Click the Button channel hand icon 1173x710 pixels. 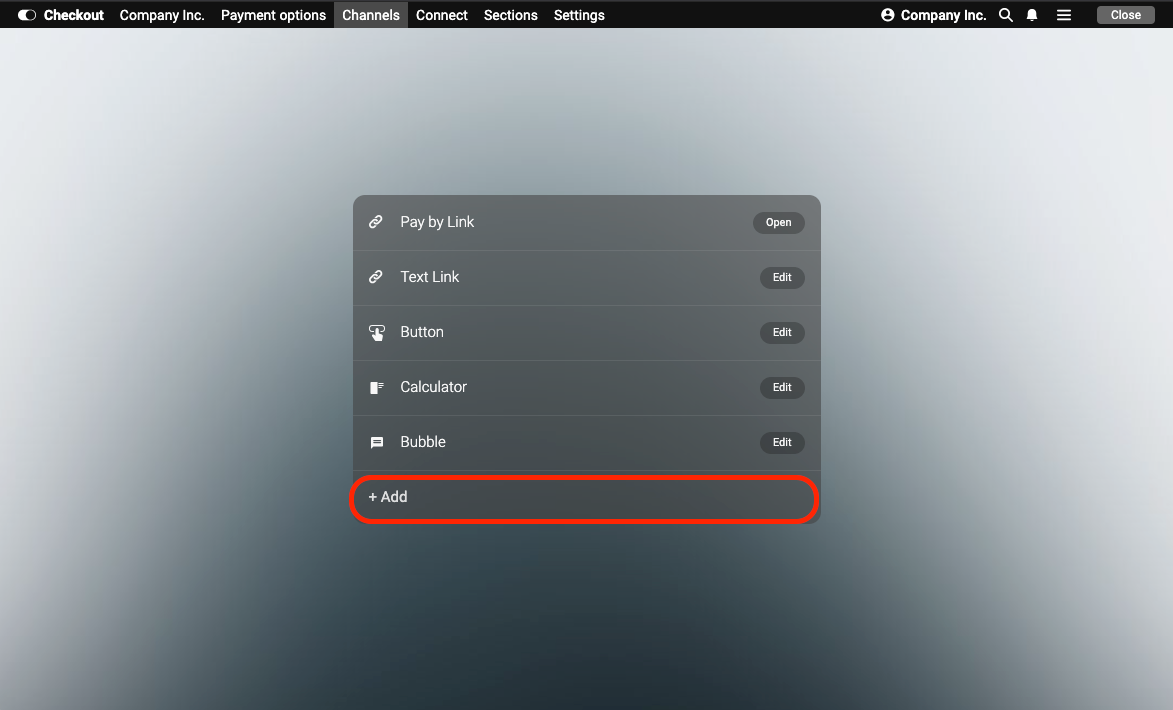tap(377, 333)
